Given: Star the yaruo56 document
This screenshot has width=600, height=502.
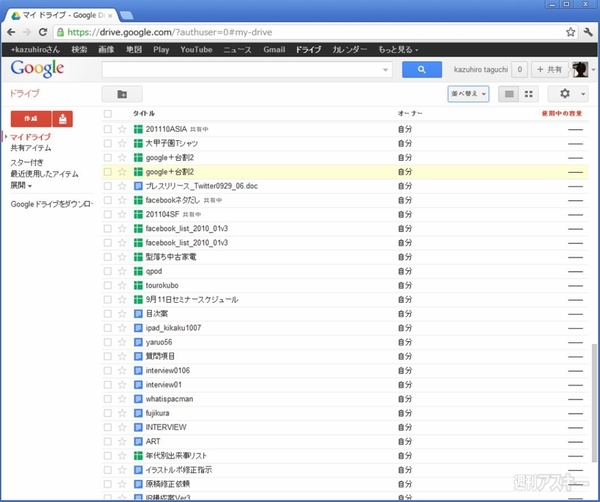Looking at the screenshot, I should 122,342.
